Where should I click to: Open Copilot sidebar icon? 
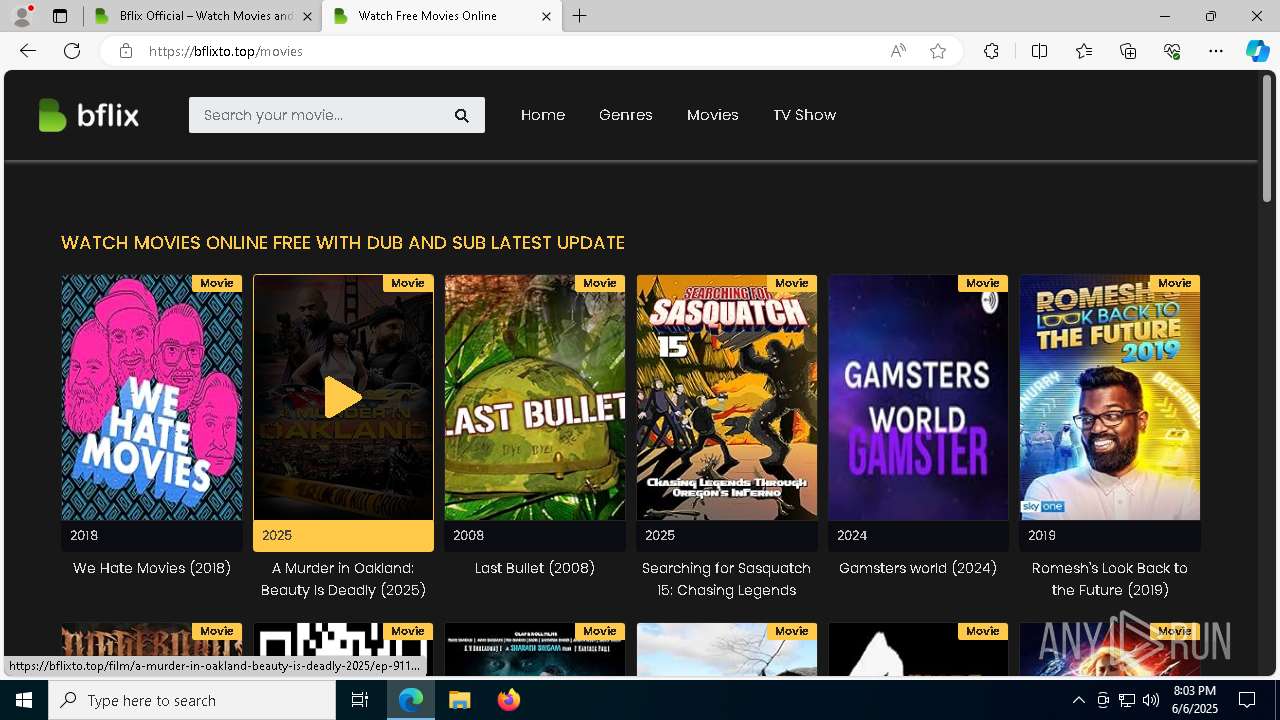[1257, 51]
